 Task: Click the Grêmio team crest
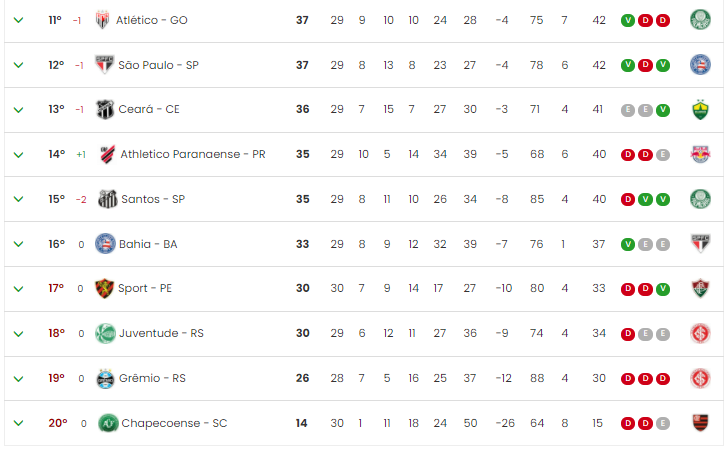(x=105, y=378)
